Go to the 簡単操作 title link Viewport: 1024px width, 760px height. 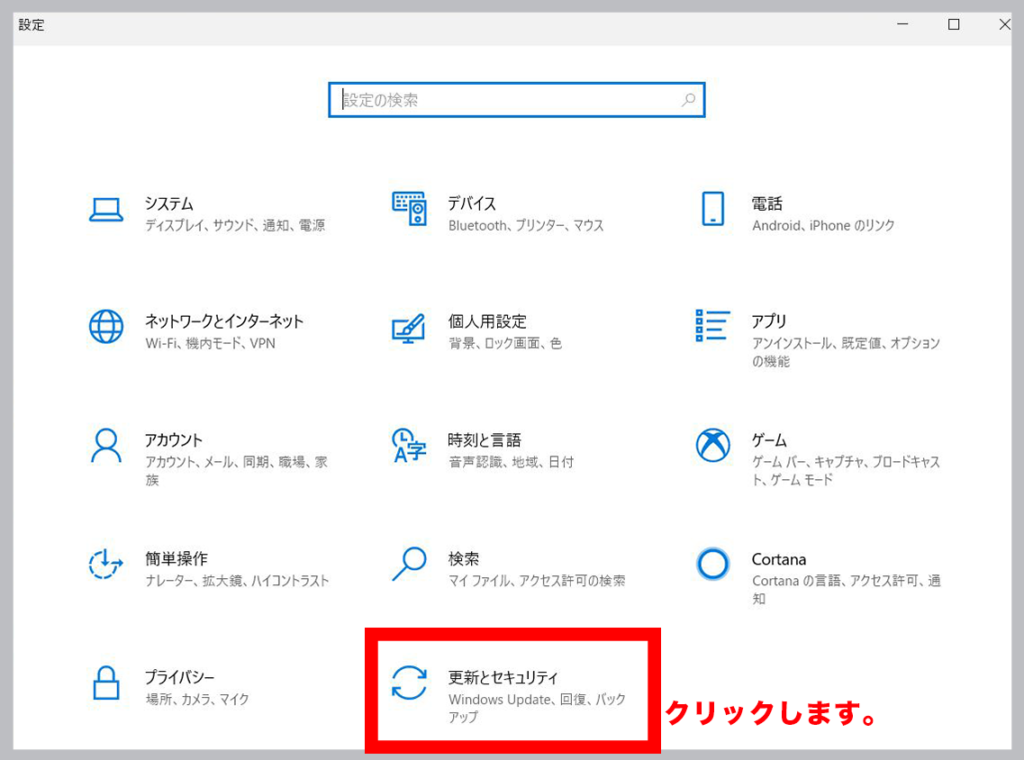pyautogui.click(x=176, y=559)
